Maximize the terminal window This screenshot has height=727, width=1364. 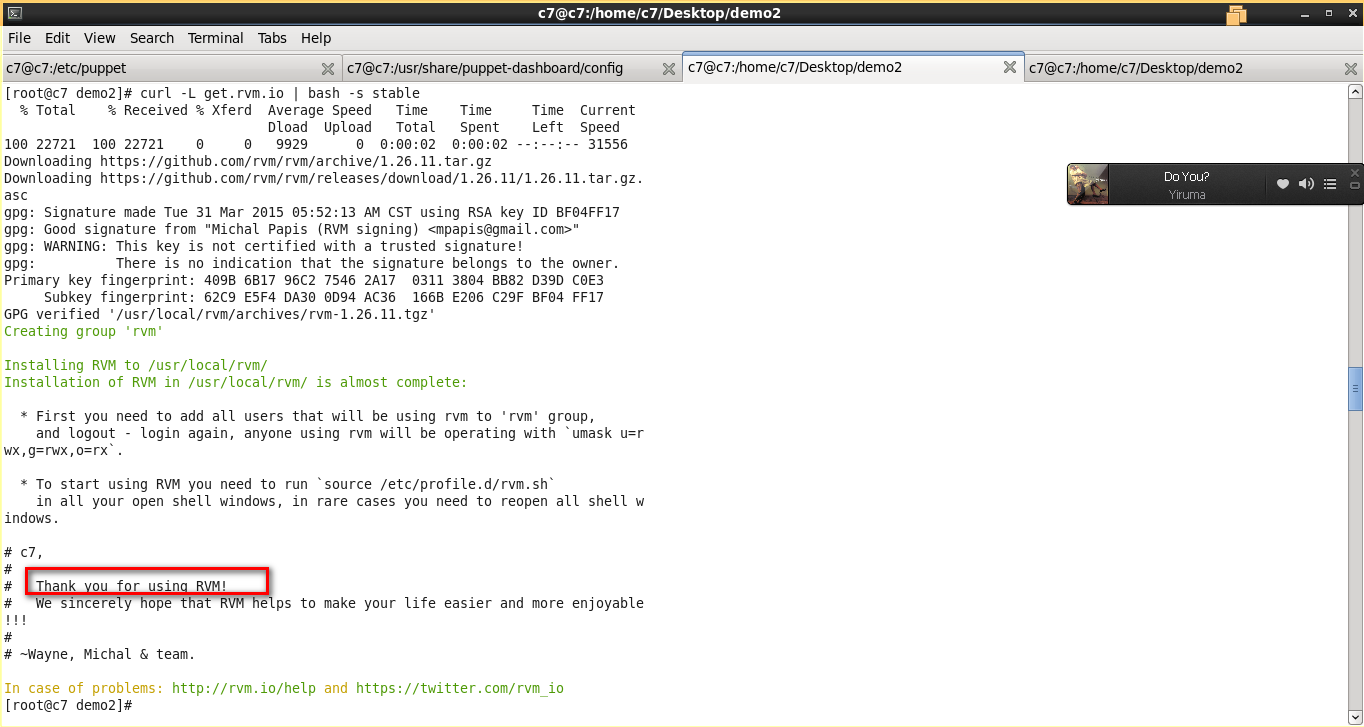tap(1327, 13)
